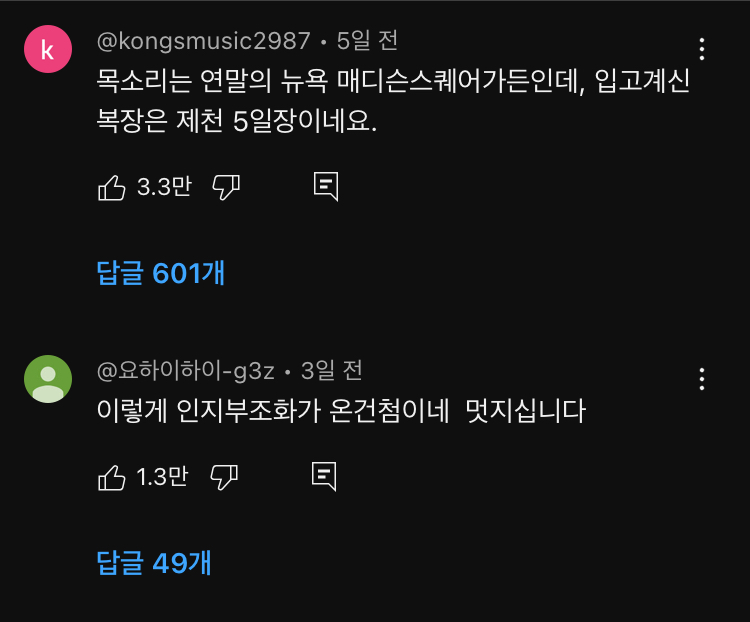The image size is (750, 622).
Task: Click the comment text about 인지부조화
Action: (x=340, y=411)
